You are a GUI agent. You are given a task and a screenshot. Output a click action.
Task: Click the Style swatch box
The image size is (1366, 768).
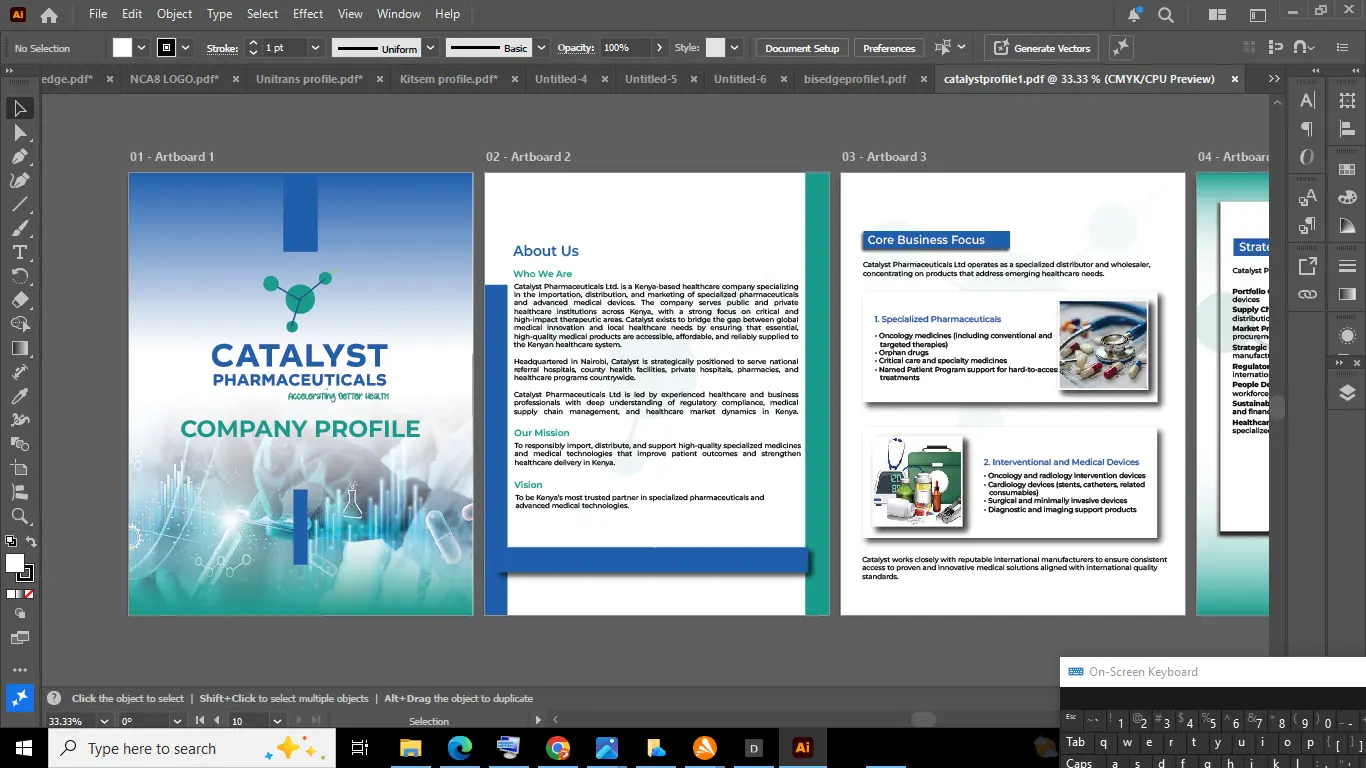tap(715, 48)
